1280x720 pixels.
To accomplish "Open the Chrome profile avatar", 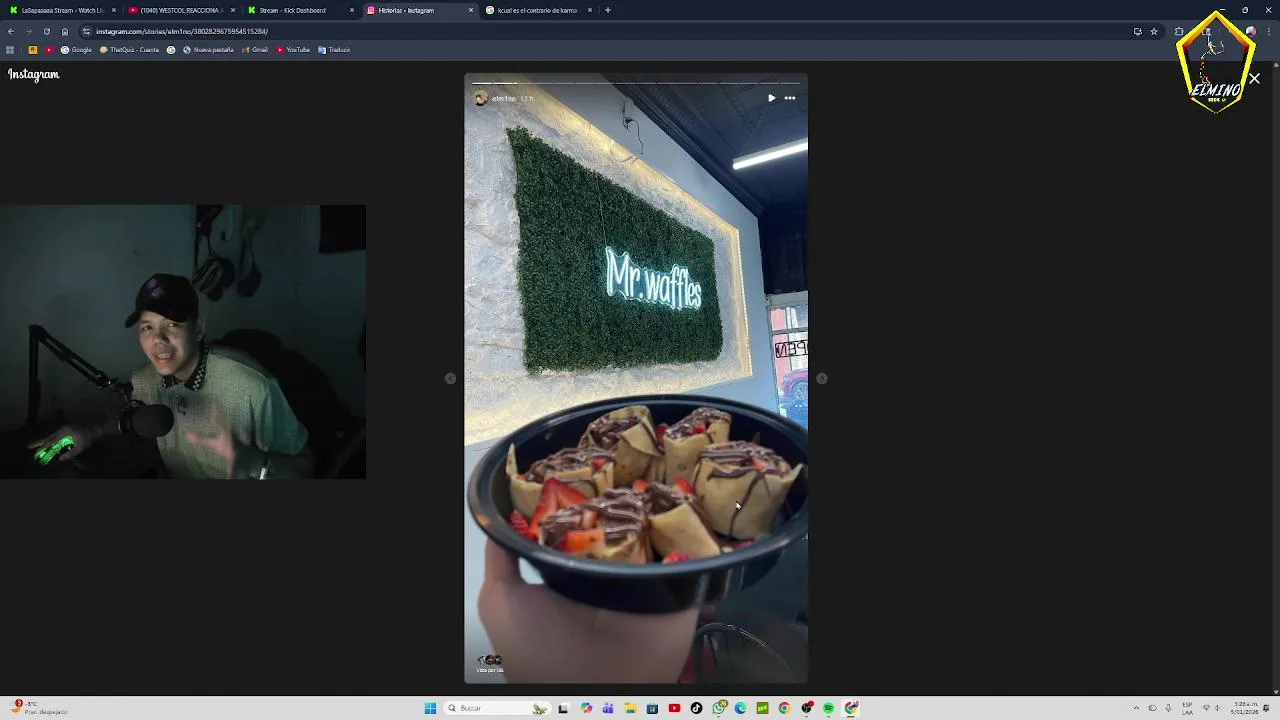I will [1250, 31].
